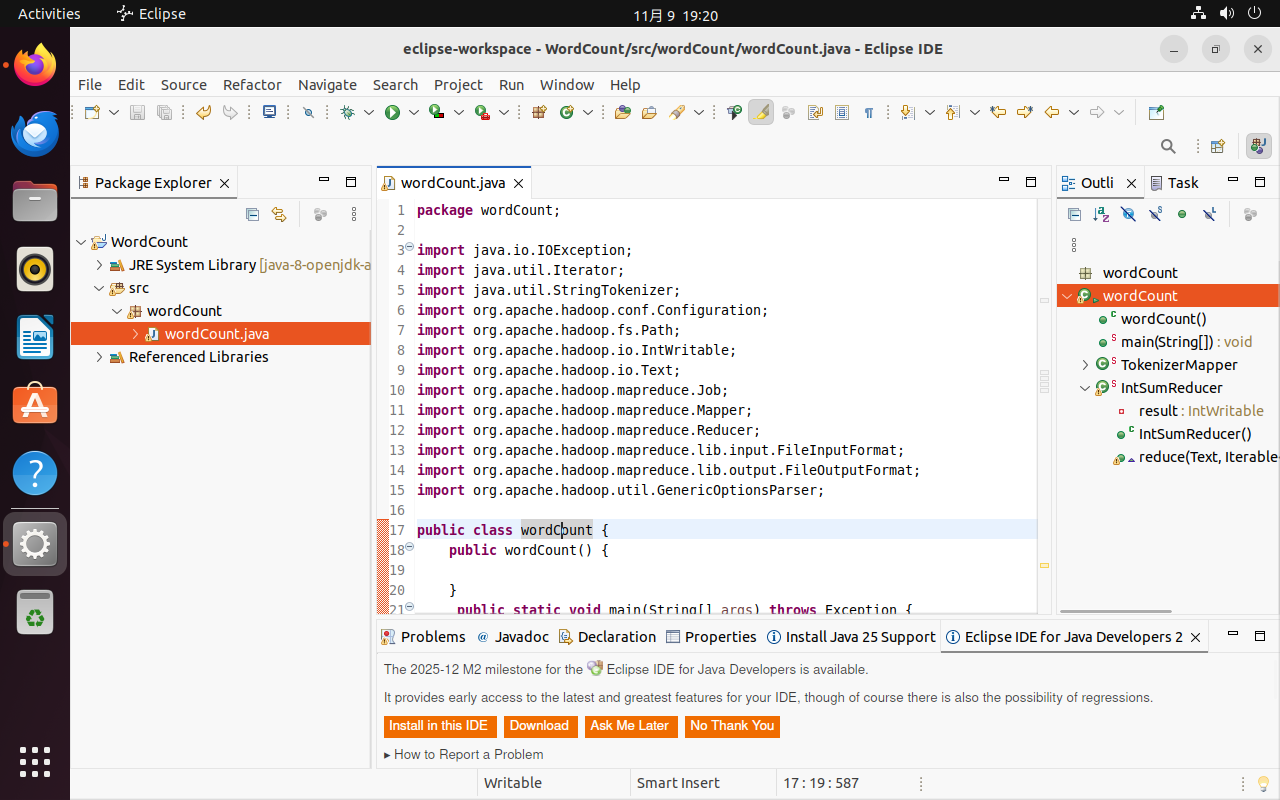The image size is (1280, 800).
Task: Click Collapse All in Package Explorer
Action: (x=252, y=214)
